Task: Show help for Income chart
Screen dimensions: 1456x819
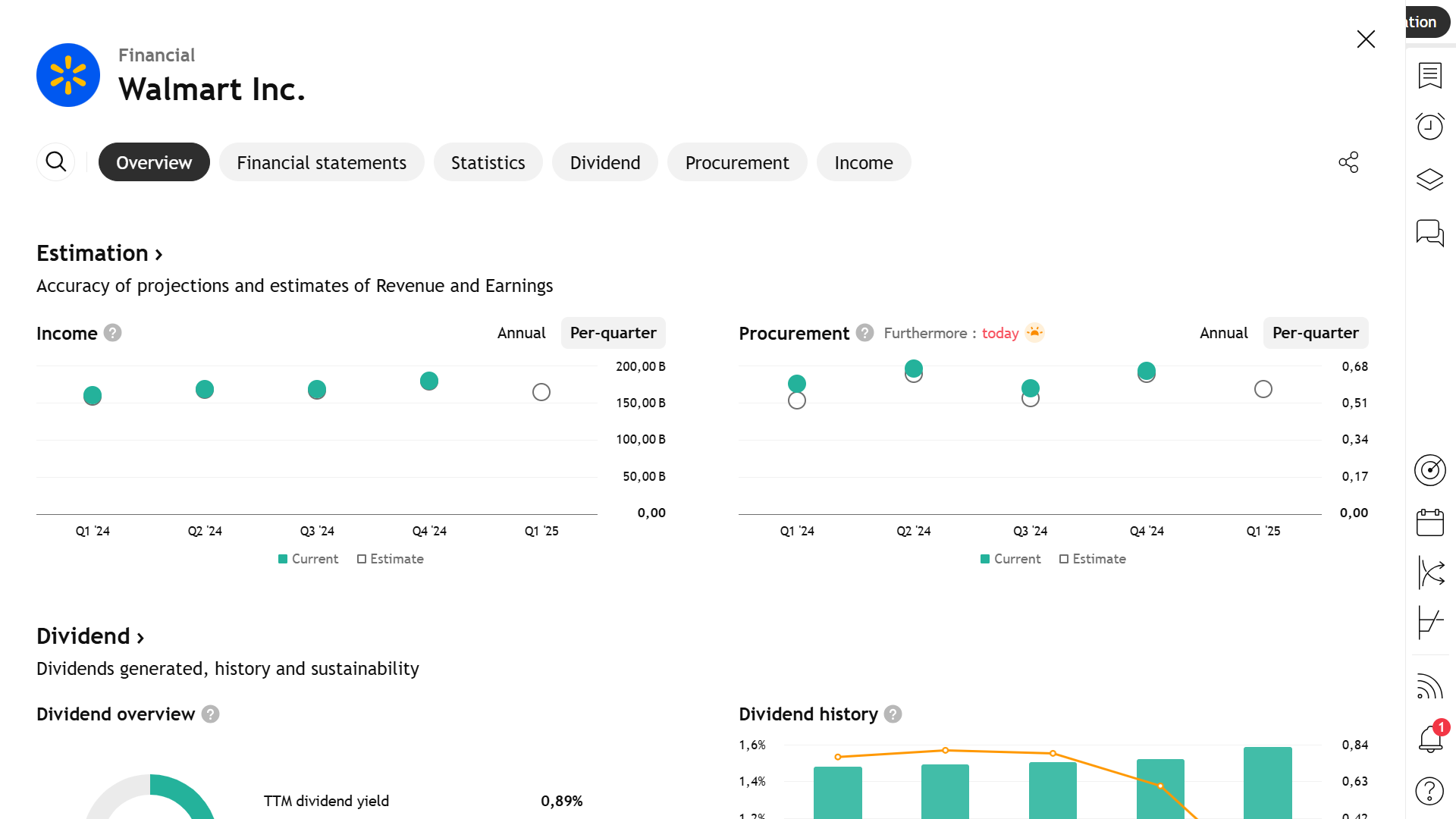Action: tap(113, 333)
